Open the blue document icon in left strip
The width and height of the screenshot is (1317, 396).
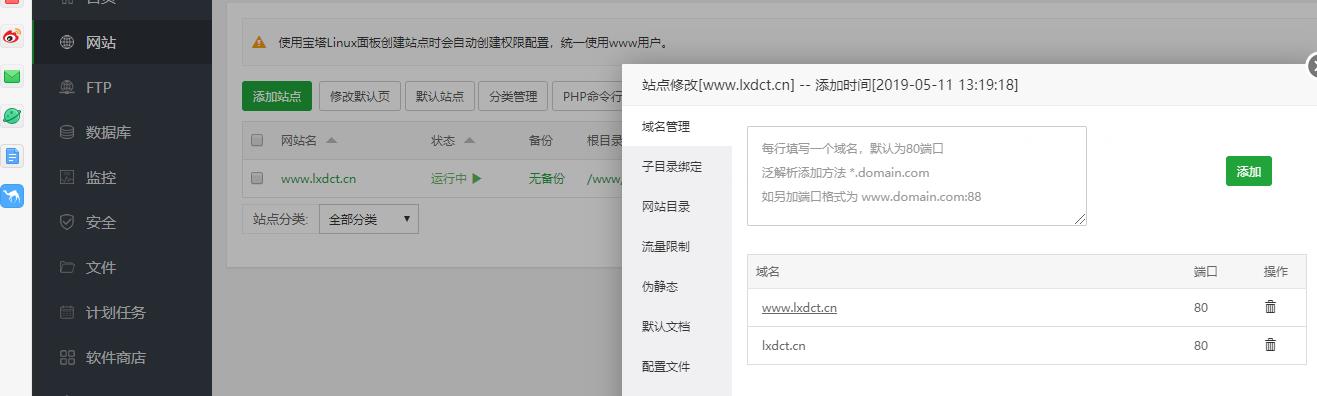coord(12,156)
